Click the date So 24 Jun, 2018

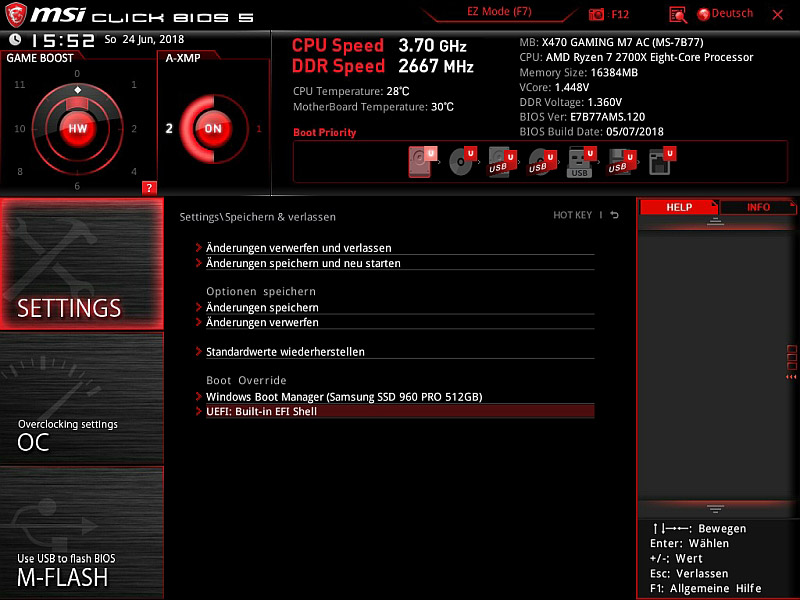click(144, 39)
